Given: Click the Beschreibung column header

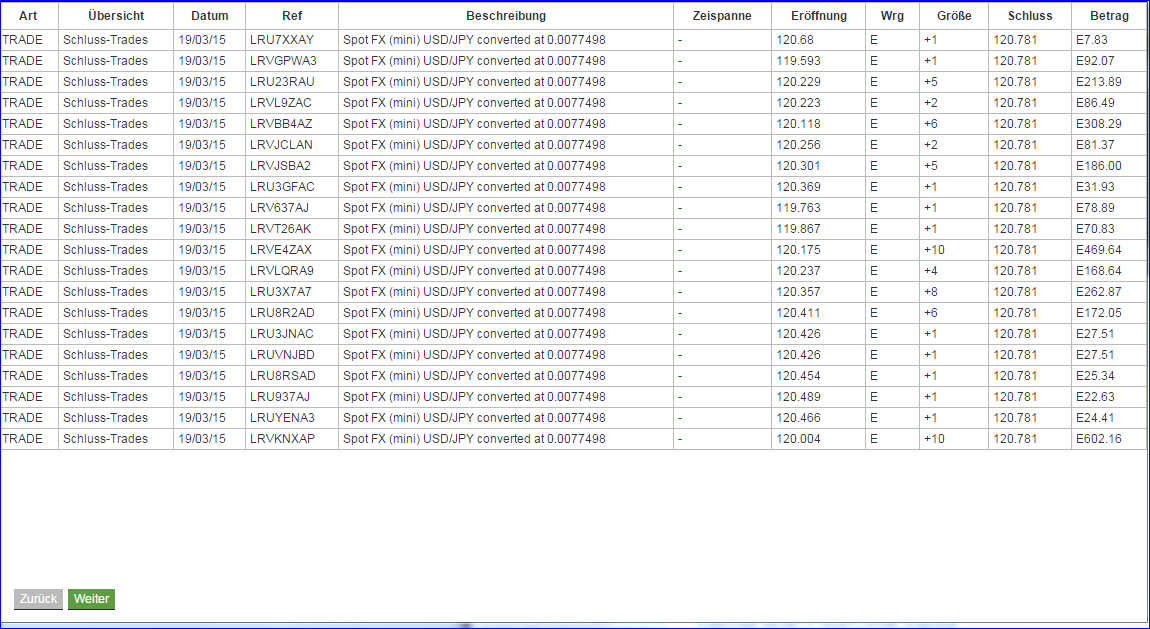Looking at the screenshot, I should point(505,15).
